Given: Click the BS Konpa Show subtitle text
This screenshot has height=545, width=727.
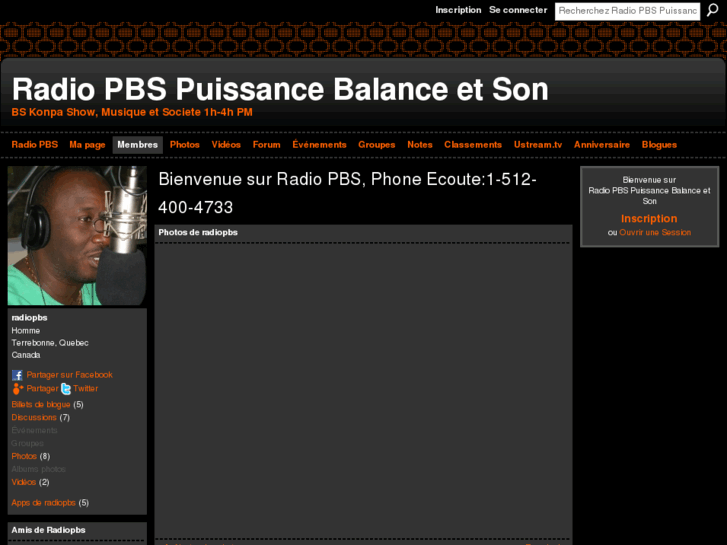Looking at the screenshot, I should click(x=132, y=112).
